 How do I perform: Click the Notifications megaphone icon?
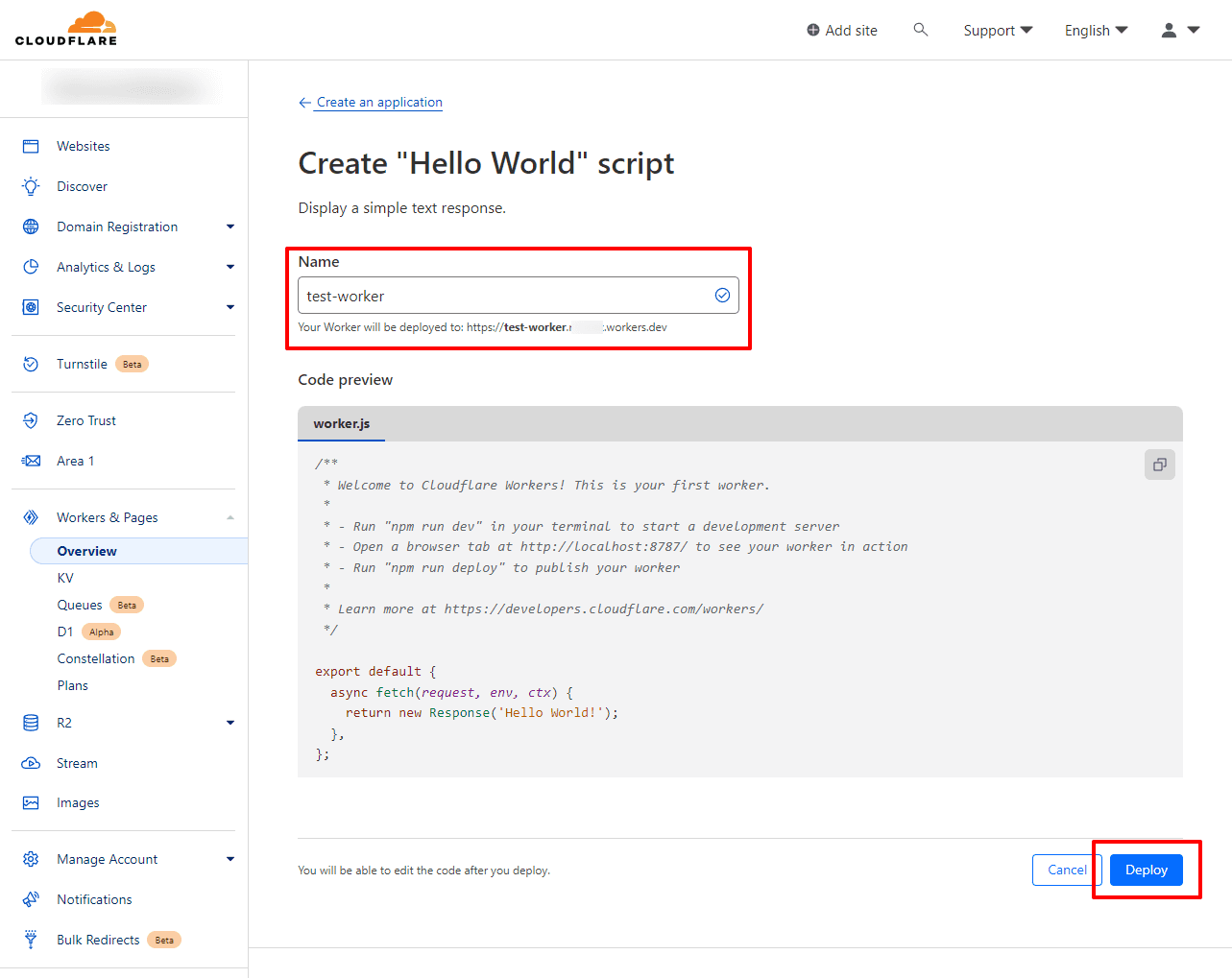pos(31,899)
